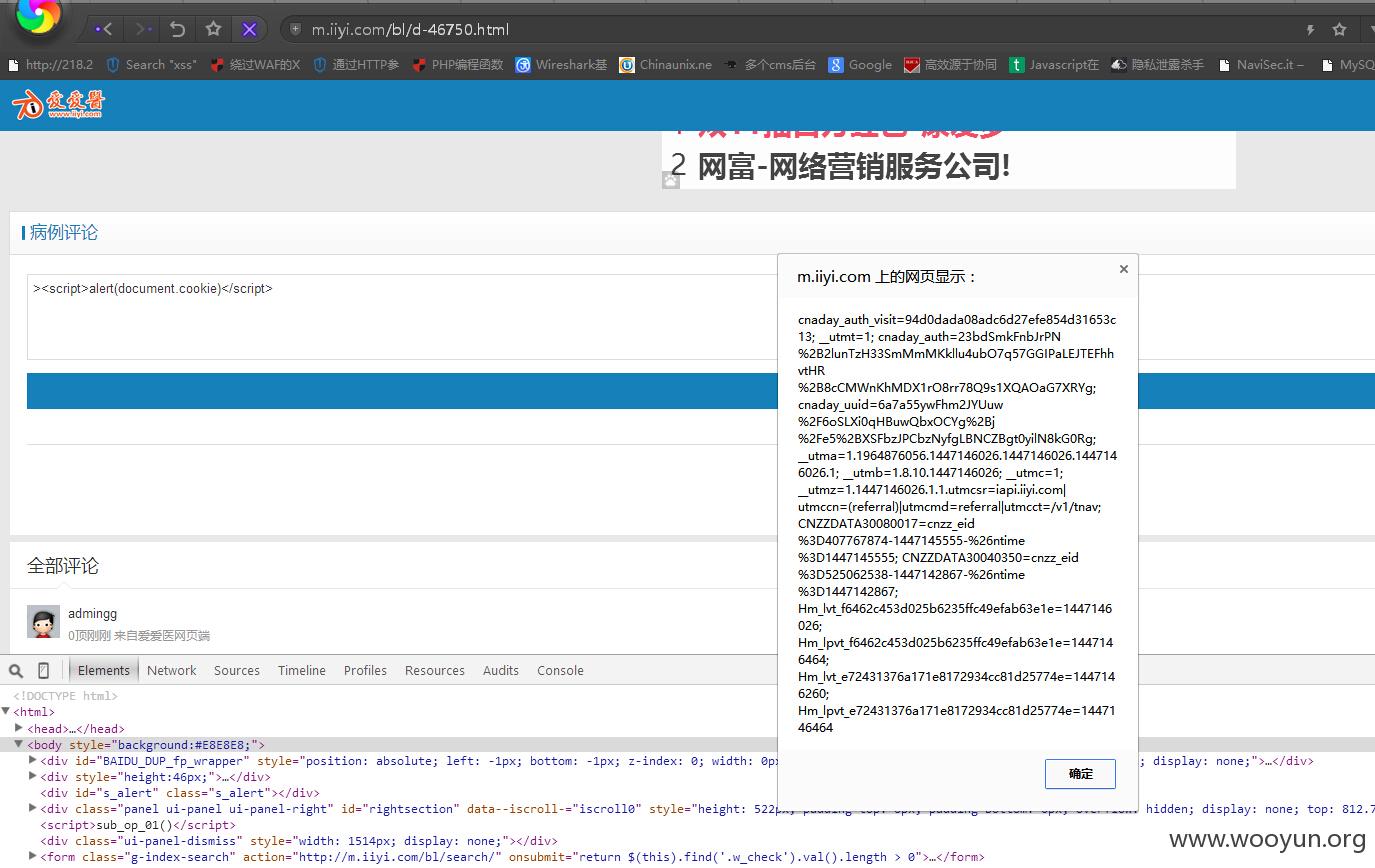Click the admingg user avatar
Image resolution: width=1375 pixels, height=868 pixels.
coord(43,622)
